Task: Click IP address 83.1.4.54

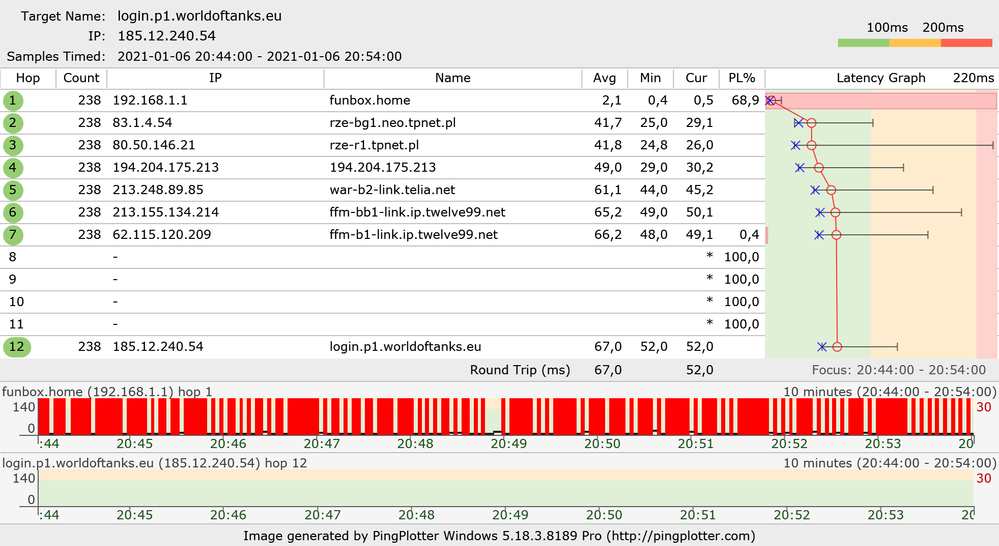Action: coord(142,123)
